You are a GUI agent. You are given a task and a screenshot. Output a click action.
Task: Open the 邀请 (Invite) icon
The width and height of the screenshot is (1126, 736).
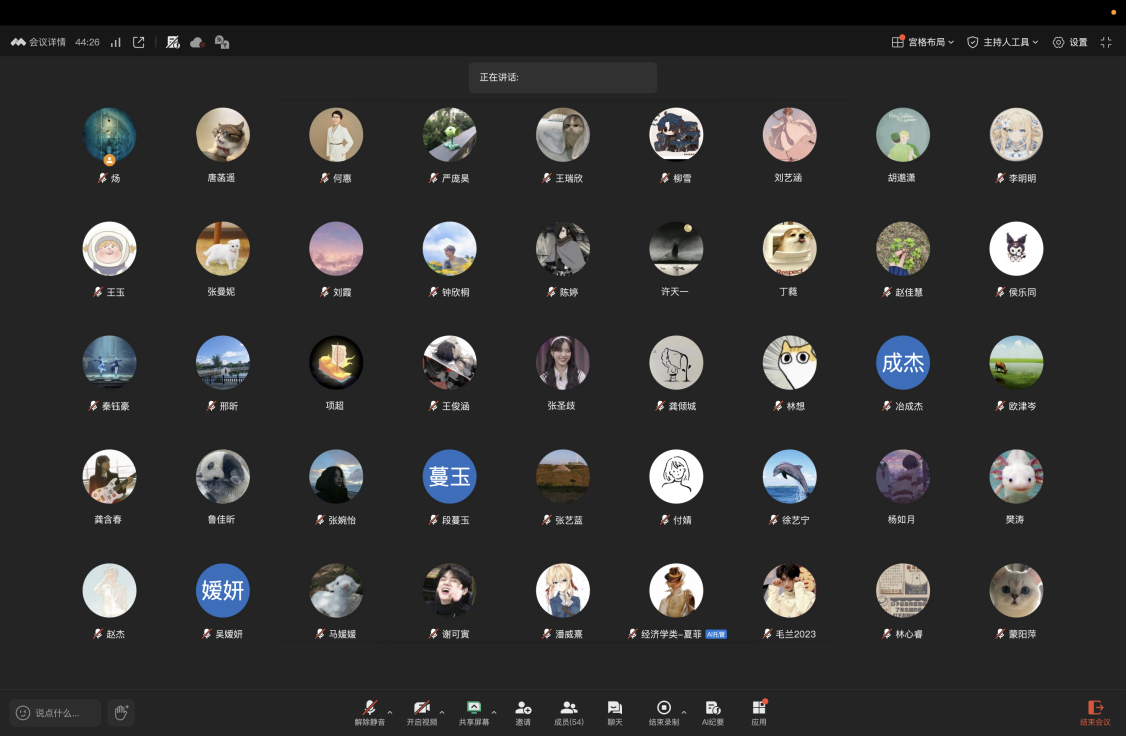pyautogui.click(x=522, y=712)
